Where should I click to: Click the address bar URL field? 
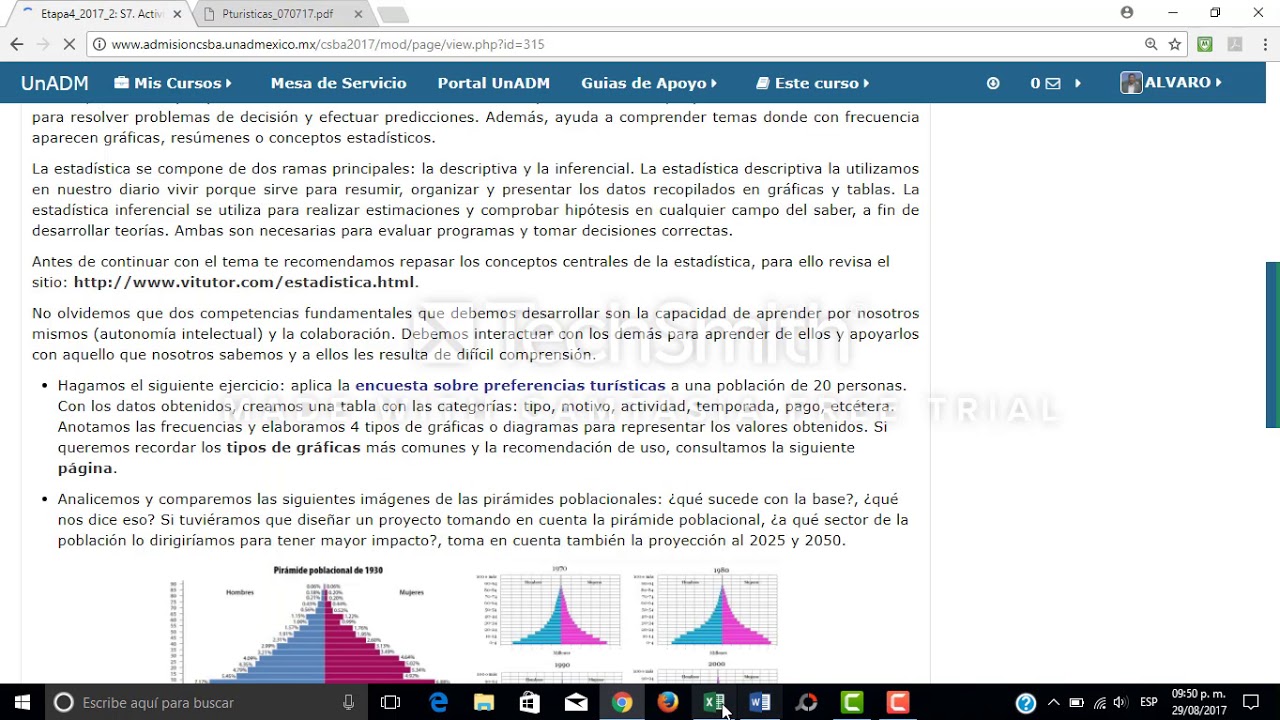point(620,44)
